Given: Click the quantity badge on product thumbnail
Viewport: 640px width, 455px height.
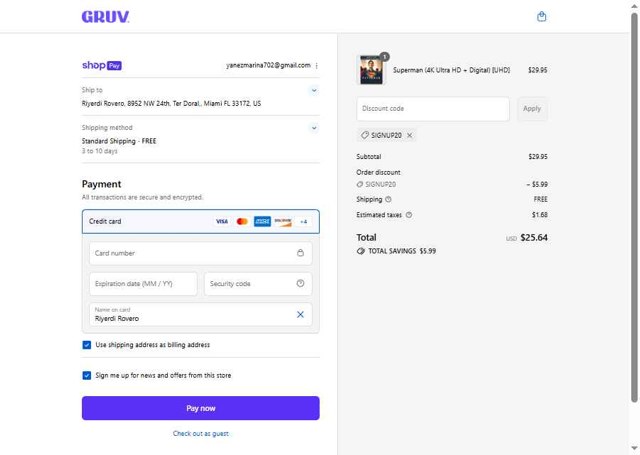Looking at the screenshot, I should coord(384,57).
